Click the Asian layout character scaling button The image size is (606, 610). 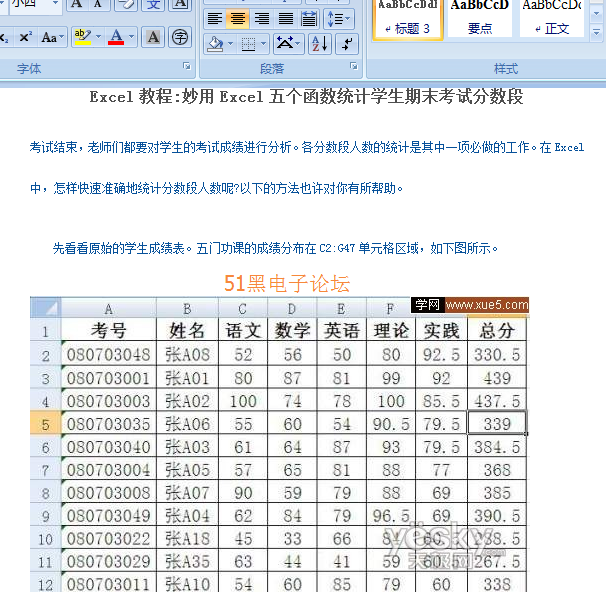click(x=288, y=44)
